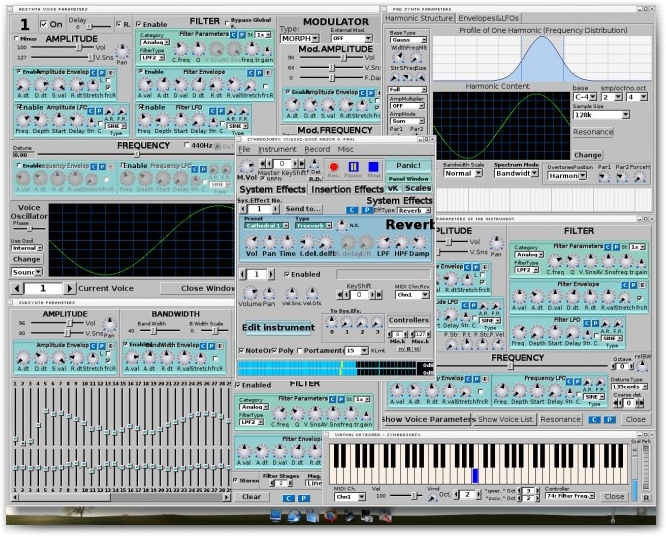666x536 pixels.
Task: Click the globe icon in dock
Action: (294, 516)
